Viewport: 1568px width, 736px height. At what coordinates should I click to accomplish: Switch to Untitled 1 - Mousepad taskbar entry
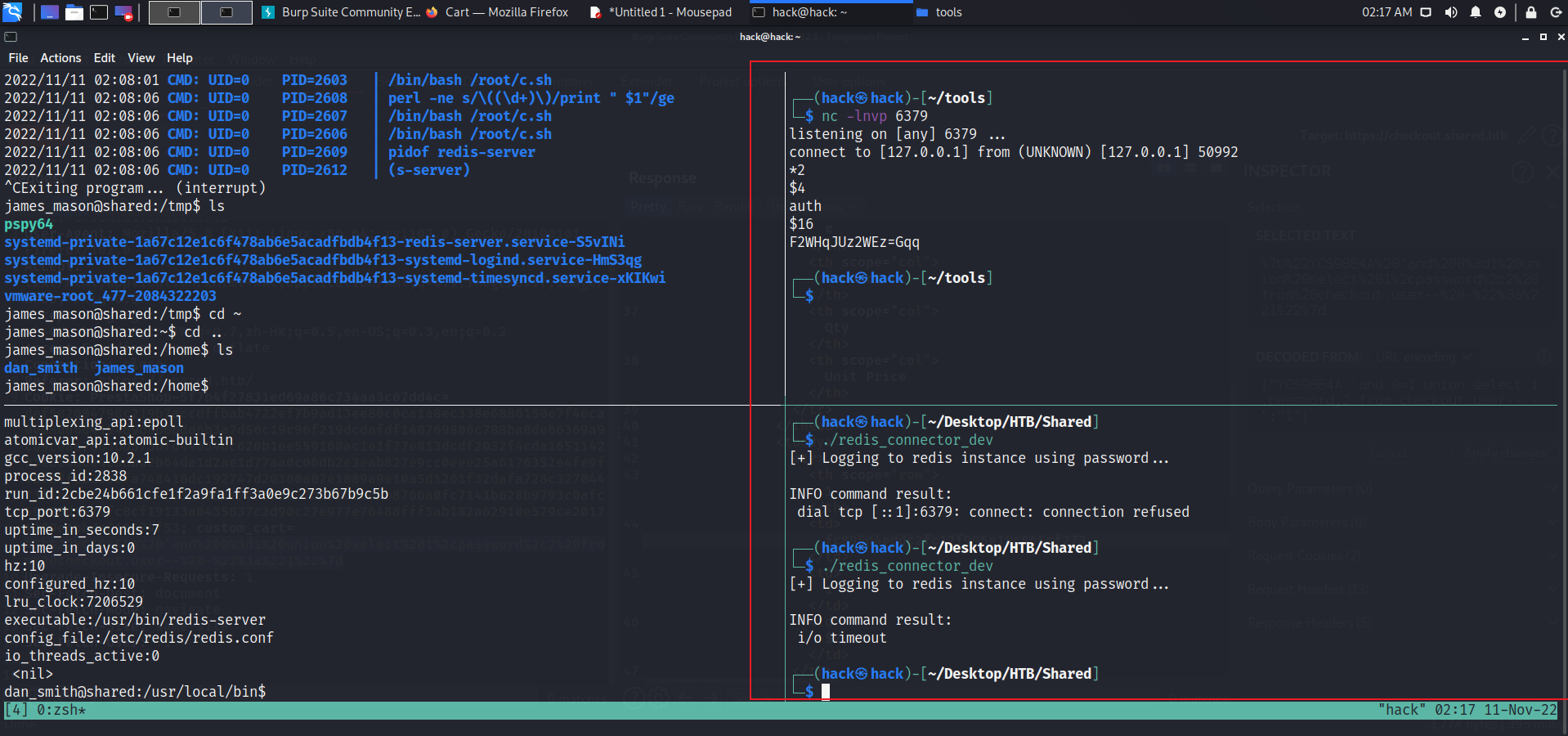pos(661,12)
